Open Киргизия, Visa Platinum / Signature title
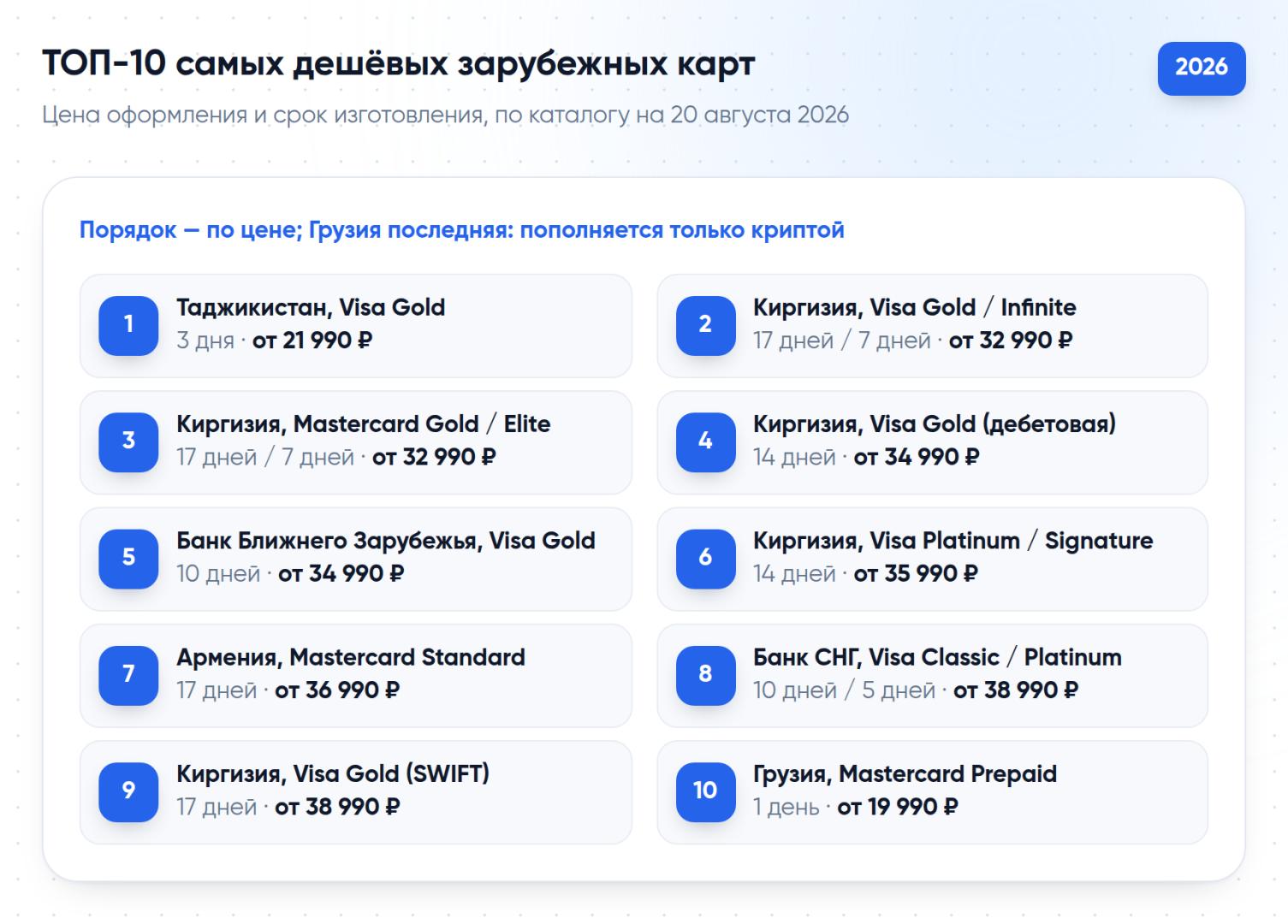Viewport: 1288px width, 924px height. coord(953,542)
